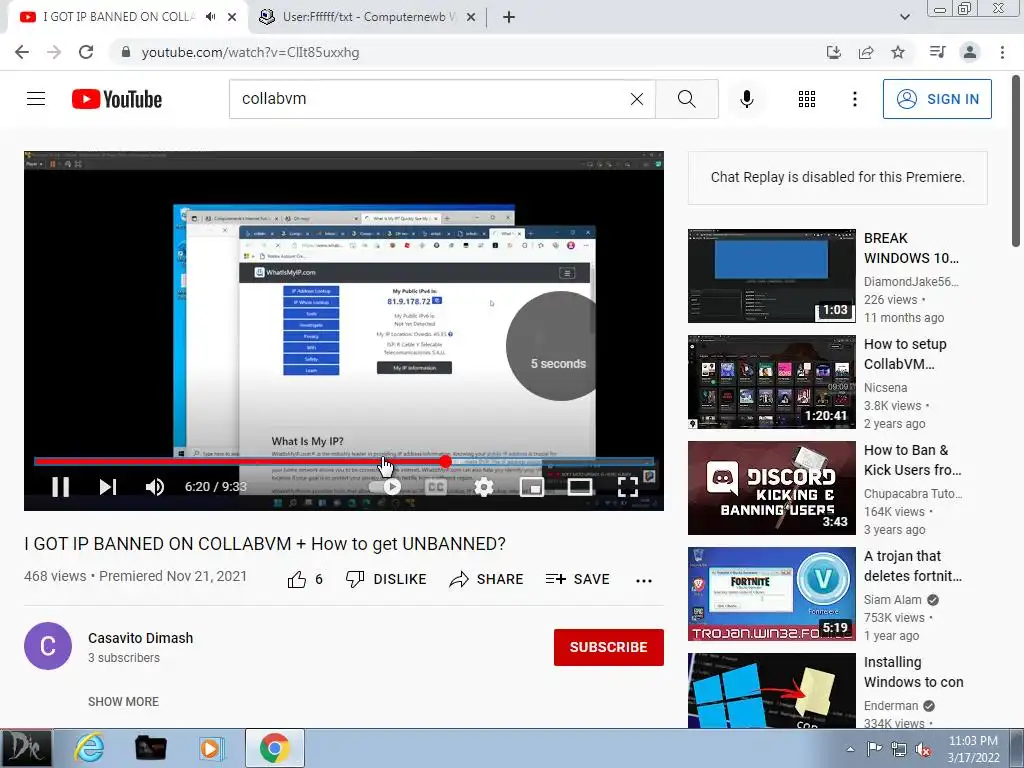Go back one page
Screen dimensions: 1024x768
point(22,52)
